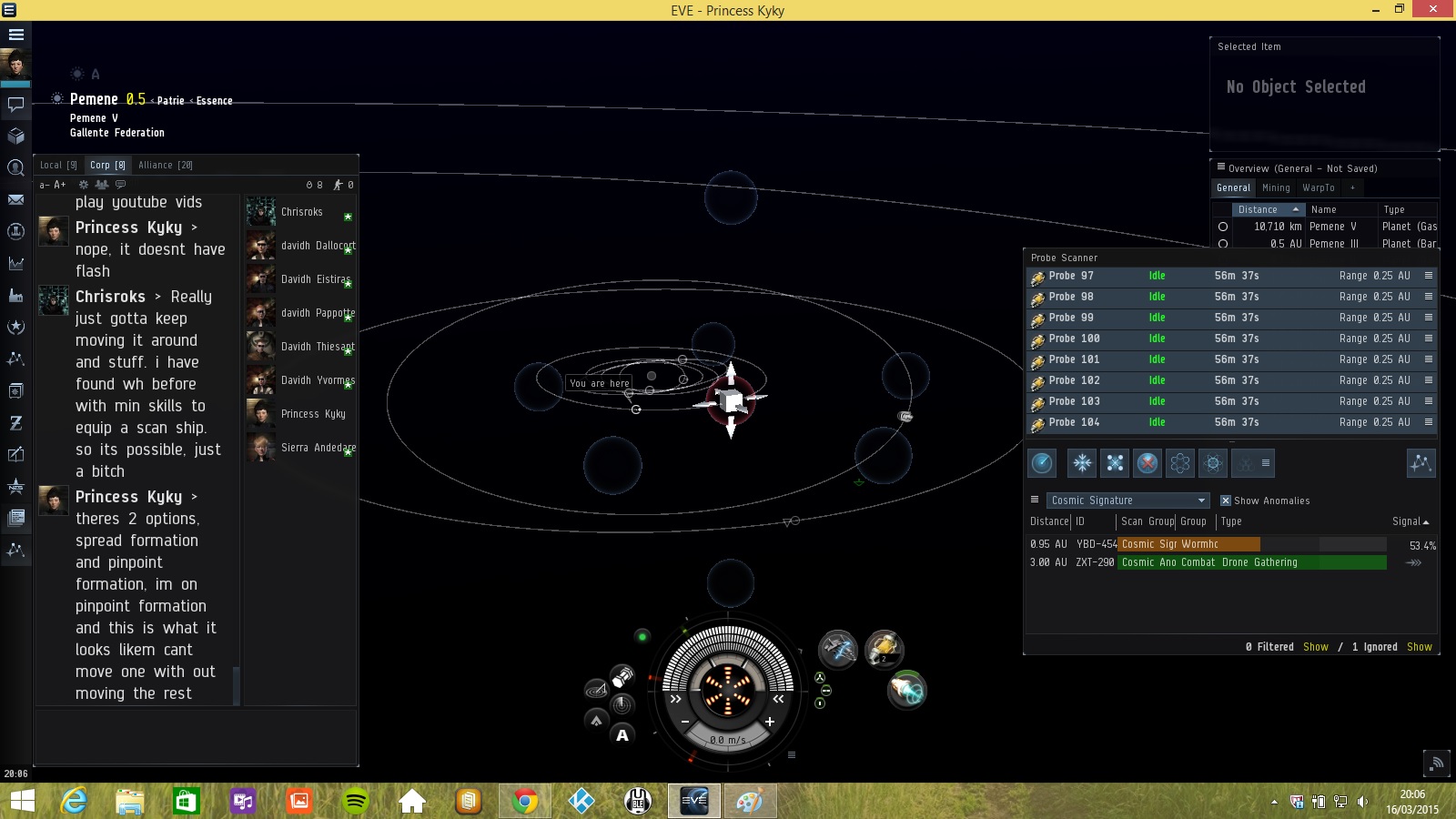Click the chat message input field

tap(196, 737)
